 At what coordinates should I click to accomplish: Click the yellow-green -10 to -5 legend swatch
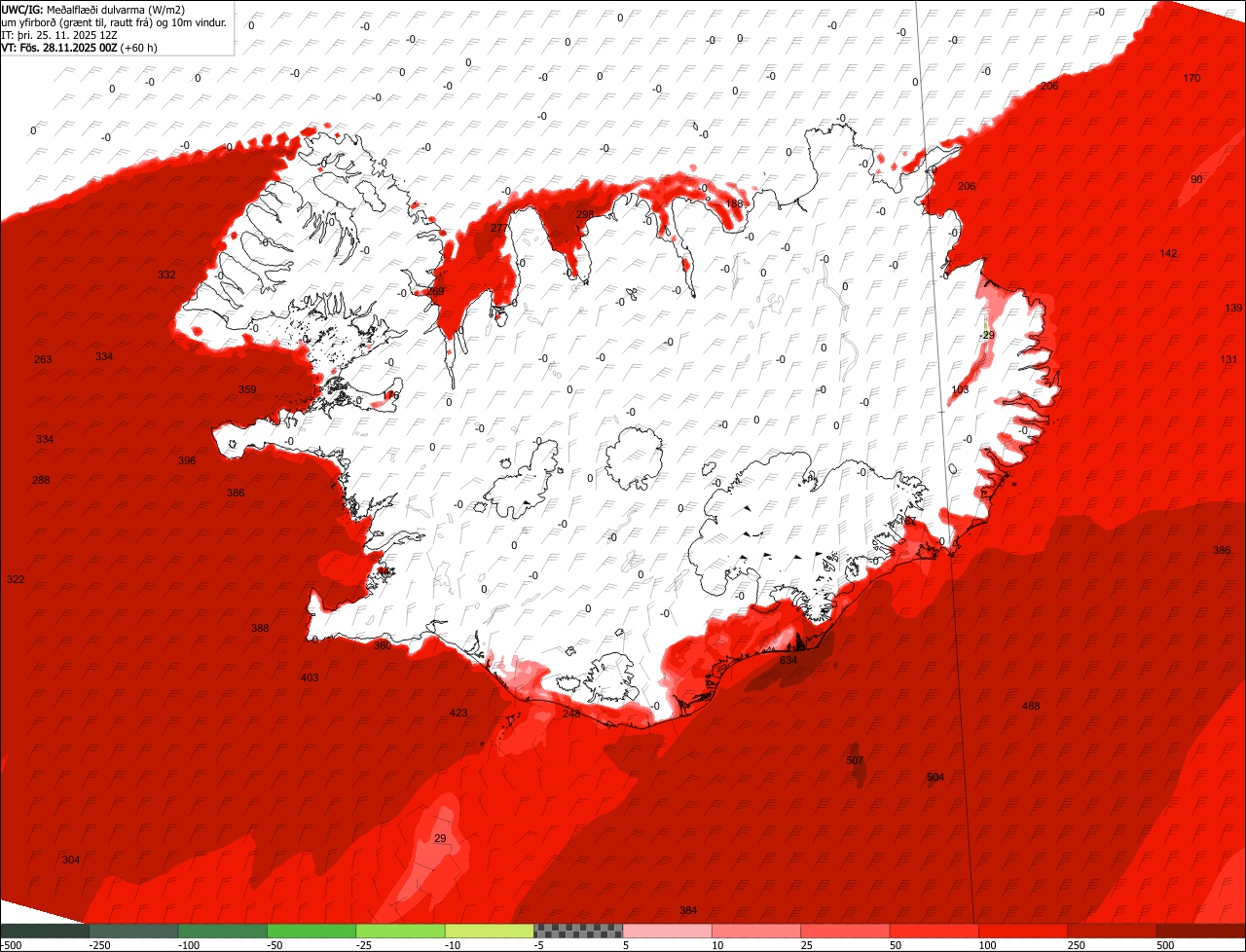coord(490,931)
